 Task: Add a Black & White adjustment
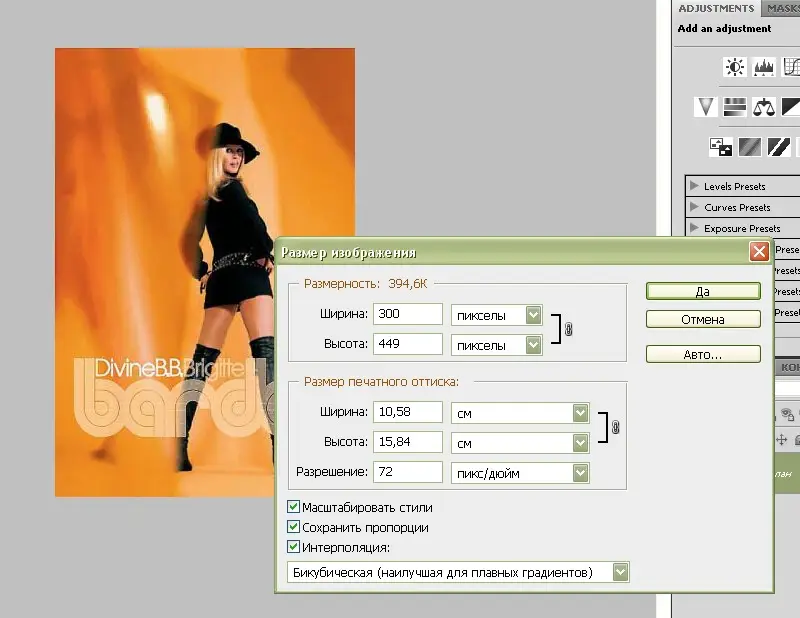(x=791, y=107)
